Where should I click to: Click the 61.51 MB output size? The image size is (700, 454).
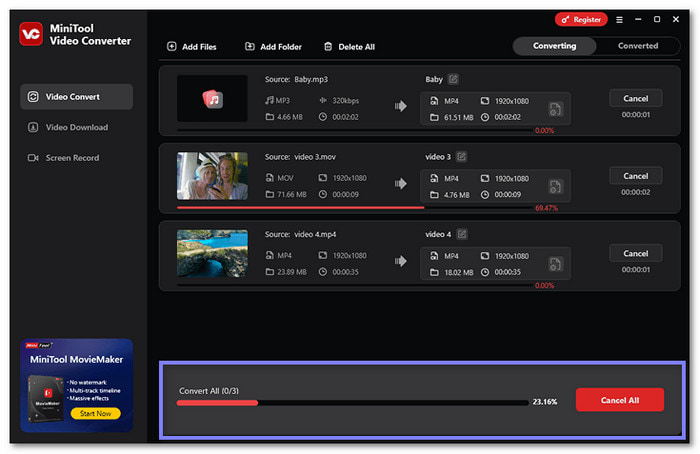(x=458, y=117)
